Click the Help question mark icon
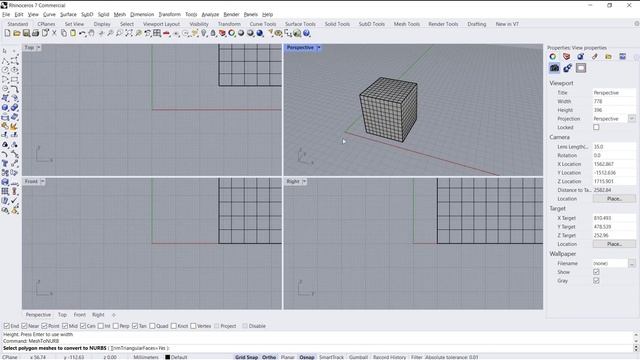640x360 pixels. click(x=307, y=33)
